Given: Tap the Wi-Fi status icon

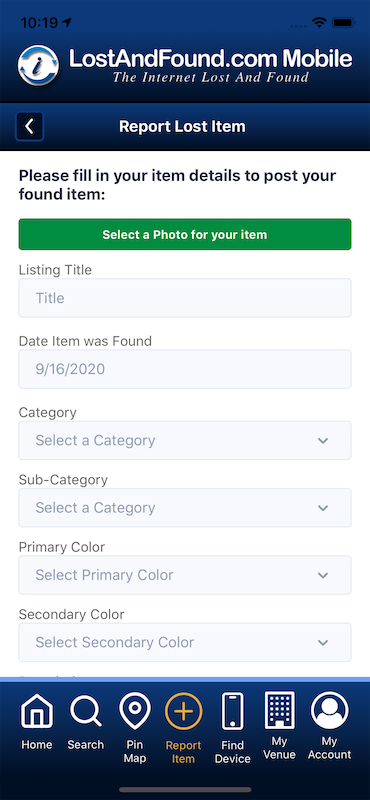Looking at the screenshot, I should click(320, 23).
